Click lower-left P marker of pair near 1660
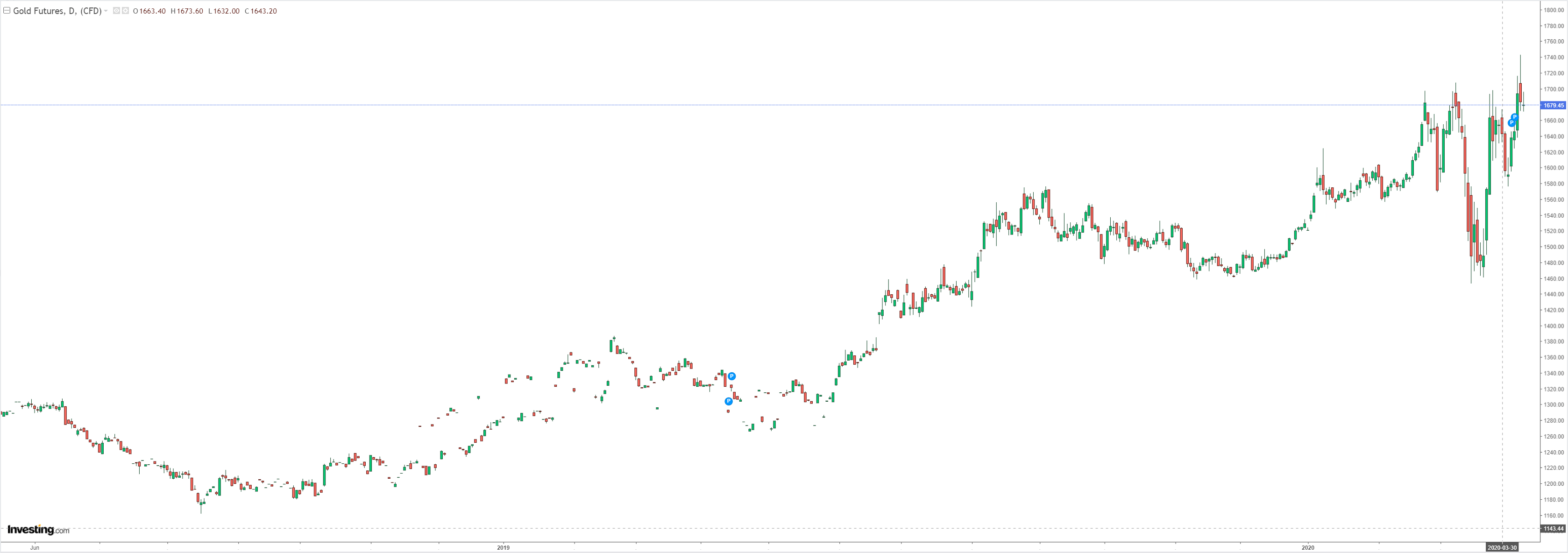Viewport: 1568px width, 553px height. click(1511, 123)
